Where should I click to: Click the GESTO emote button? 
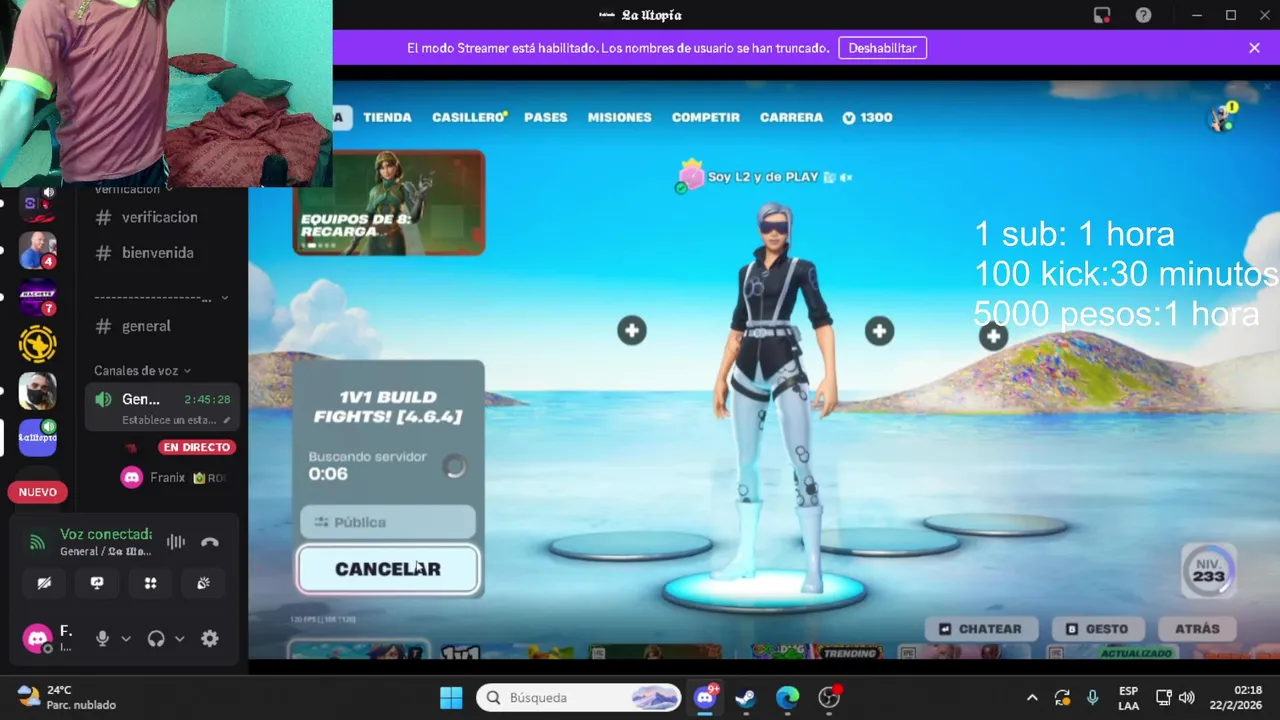pyautogui.click(x=1097, y=629)
